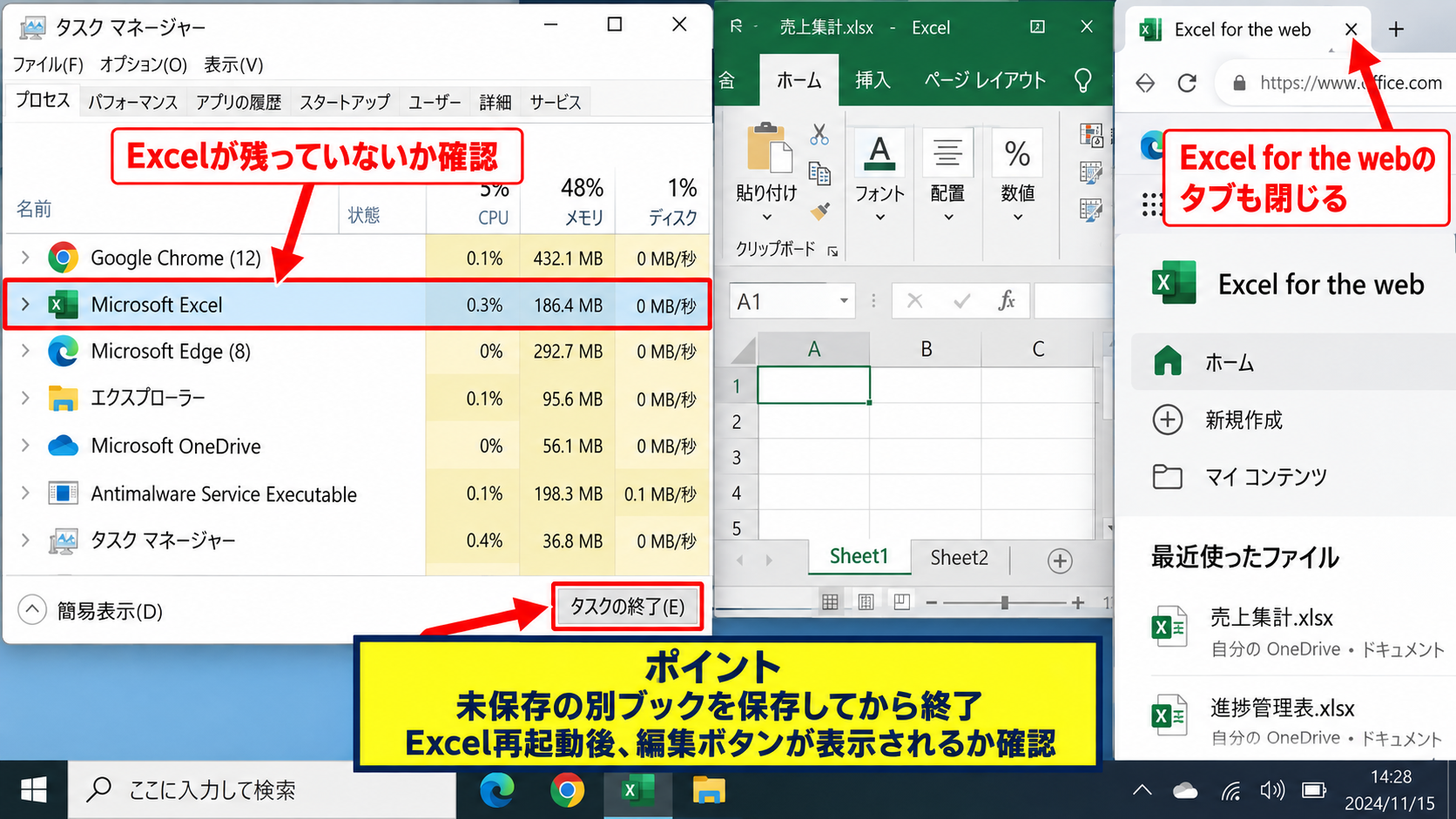Expand the タスク マネージャー process row

tap(25, 540)
